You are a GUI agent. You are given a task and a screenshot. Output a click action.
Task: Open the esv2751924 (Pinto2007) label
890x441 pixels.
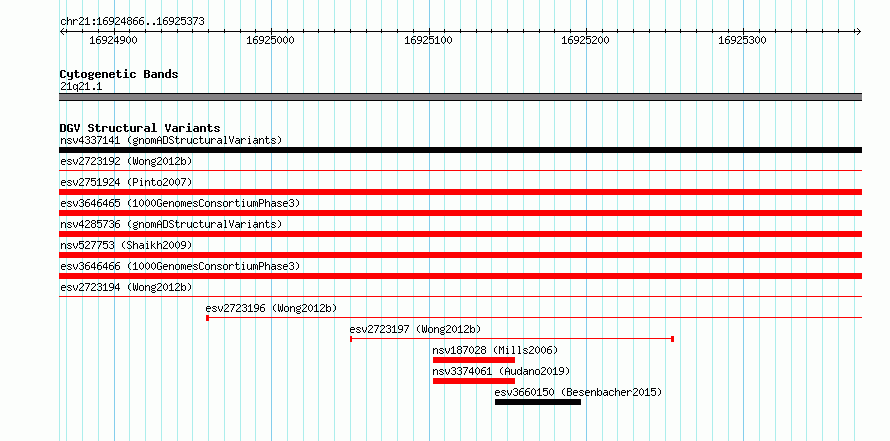(x=126, y=182)
